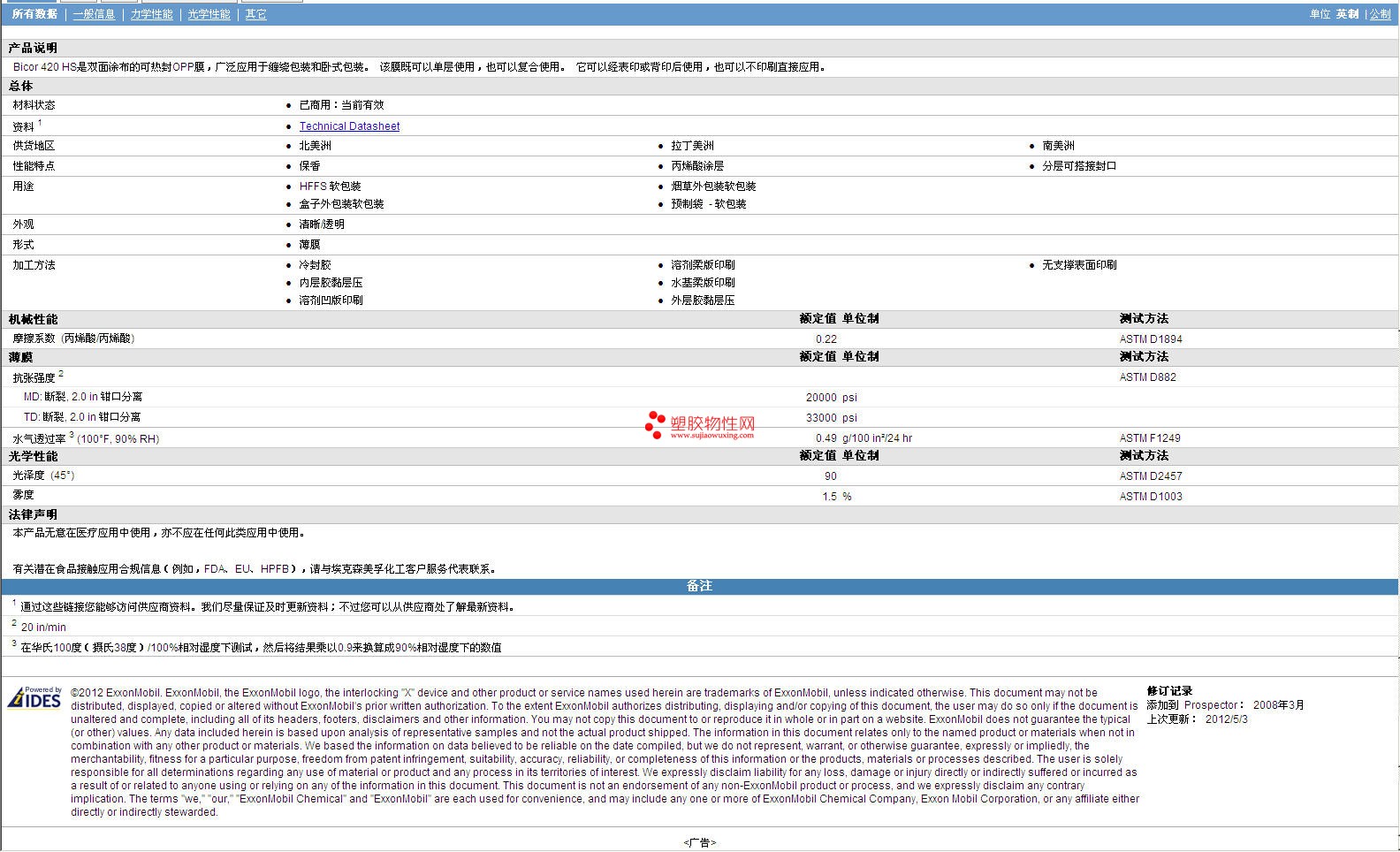Screen dimensions: 1400x852
Task: Click ASTM D1894 test method
Action: pos(1151,339)
